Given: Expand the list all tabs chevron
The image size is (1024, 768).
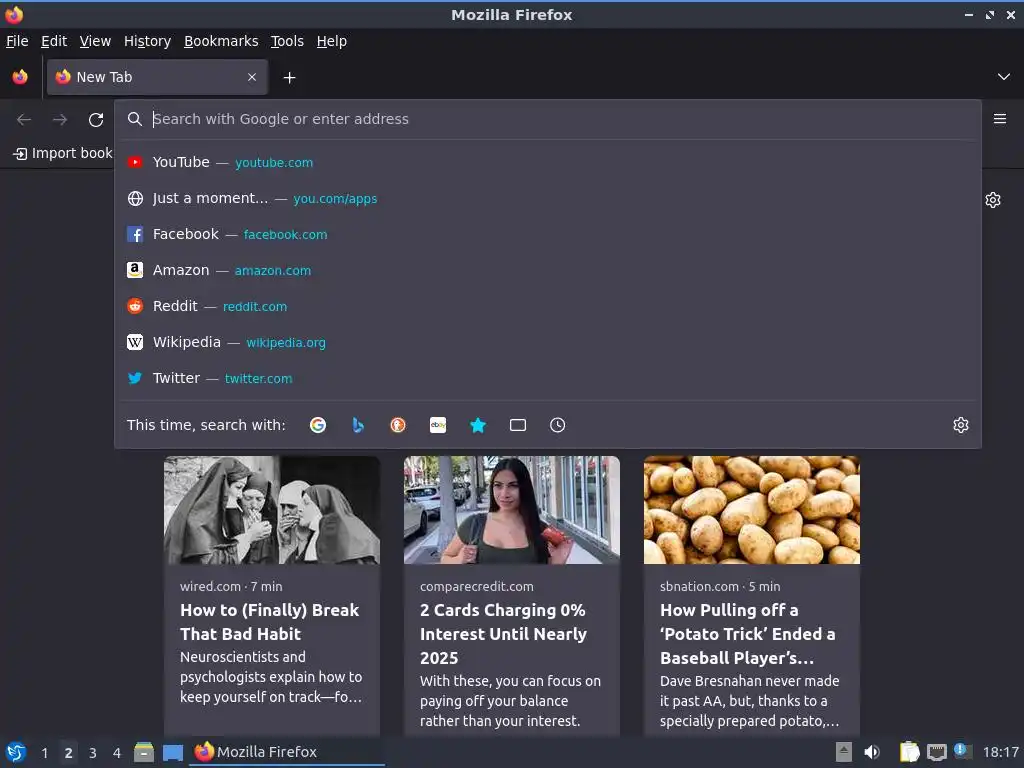Looking at the screenshot, I should coord(1004,77).
